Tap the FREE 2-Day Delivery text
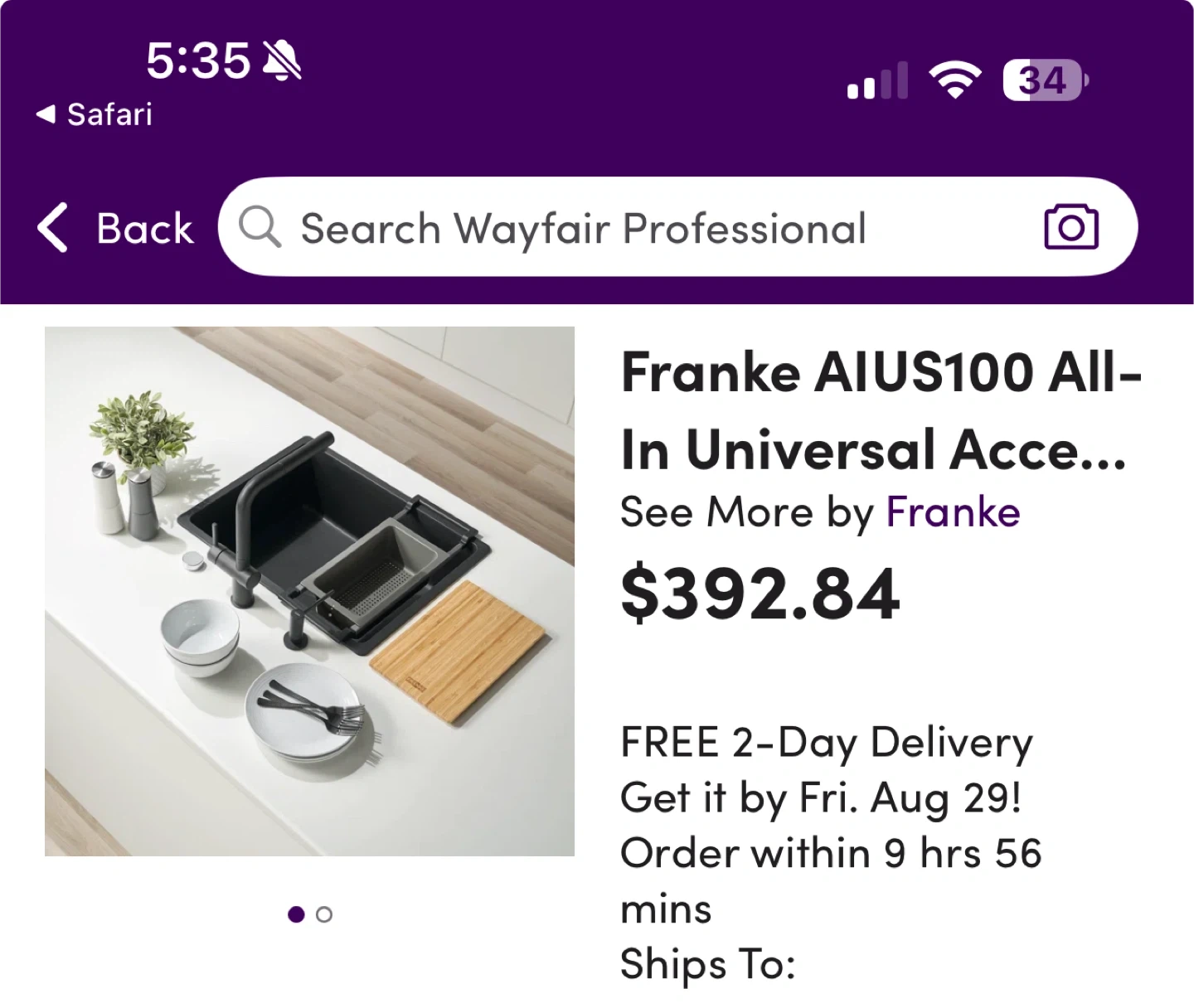The width and height of the screenshot is (1194, 1008). tap(827, 742)
